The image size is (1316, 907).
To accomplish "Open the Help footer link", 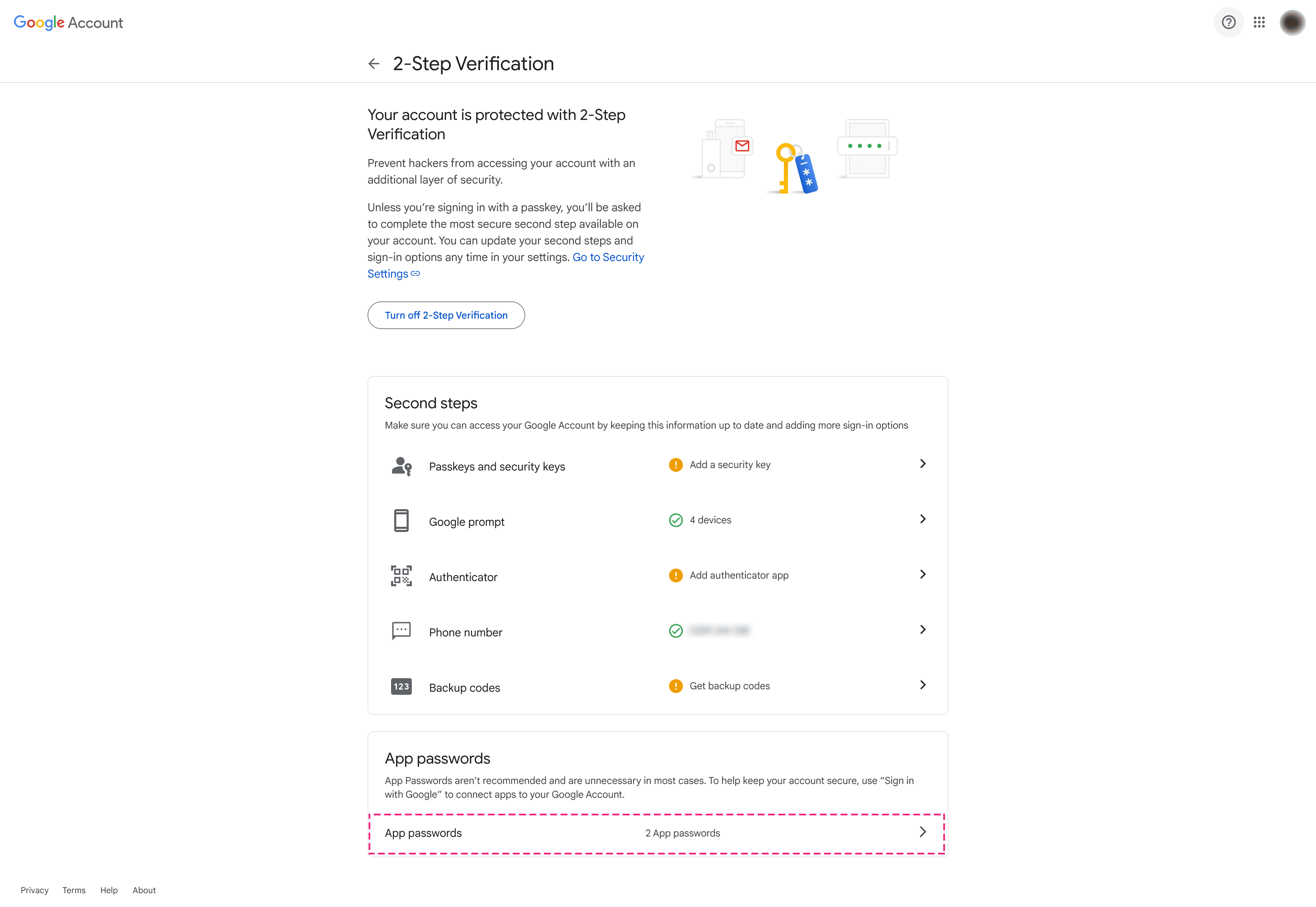I will point(109,890).
